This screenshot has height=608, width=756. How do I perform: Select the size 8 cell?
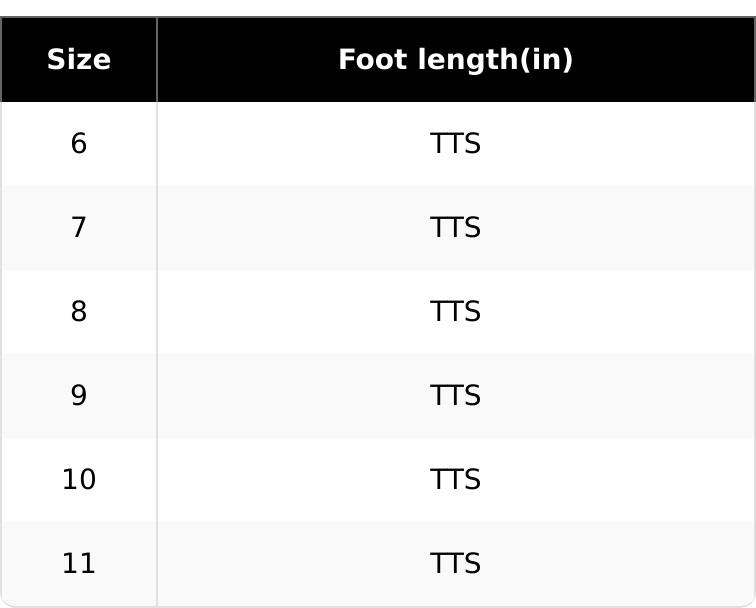(79, 312)
